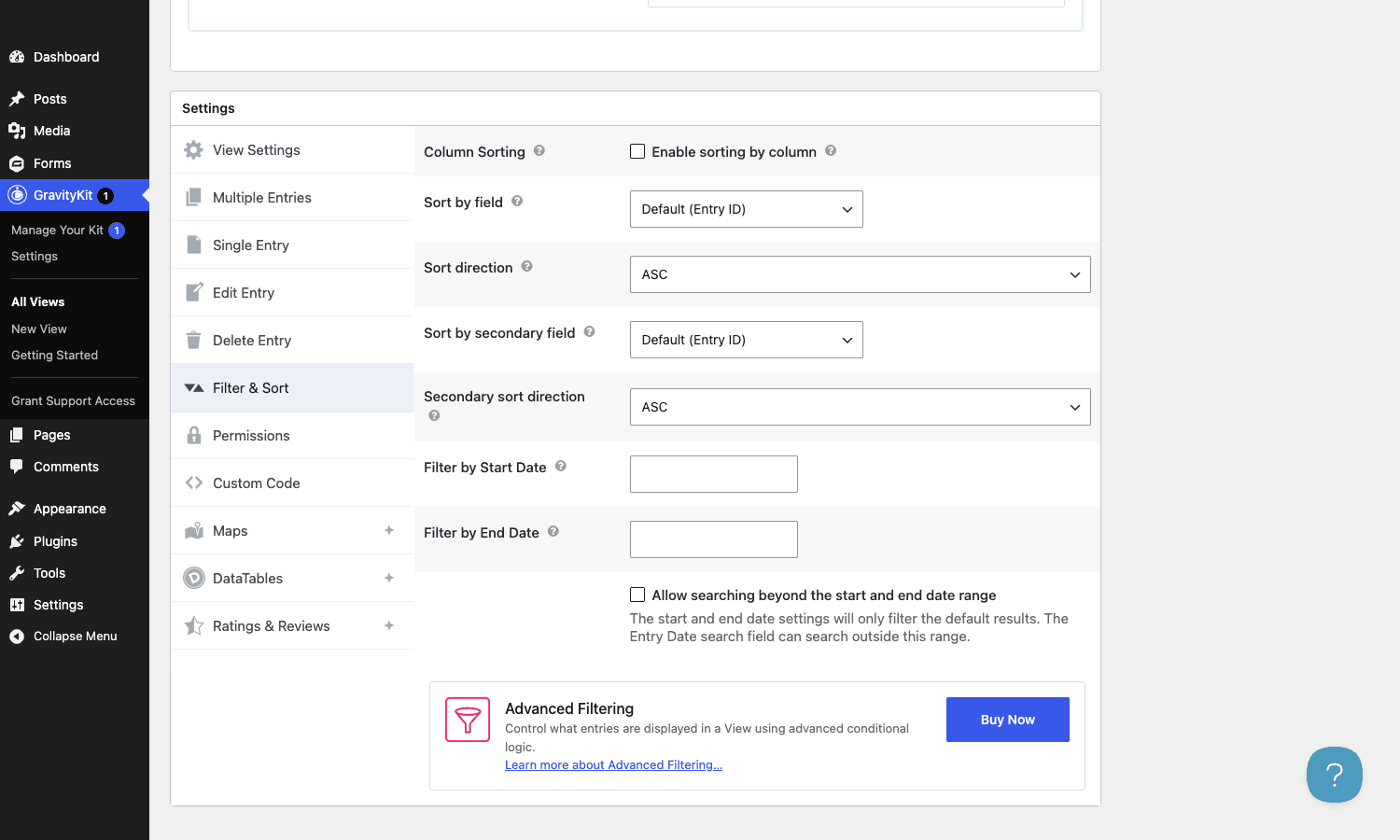1400x840 pixels.
Task: Click the Forms icon in sidebar
Action: click(17, 163)
